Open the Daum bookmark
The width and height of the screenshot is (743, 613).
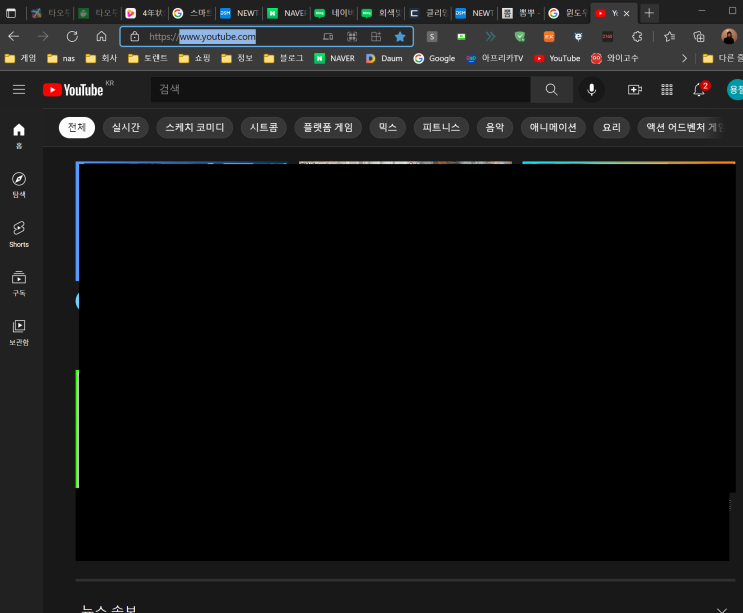(x=384, y=58)
